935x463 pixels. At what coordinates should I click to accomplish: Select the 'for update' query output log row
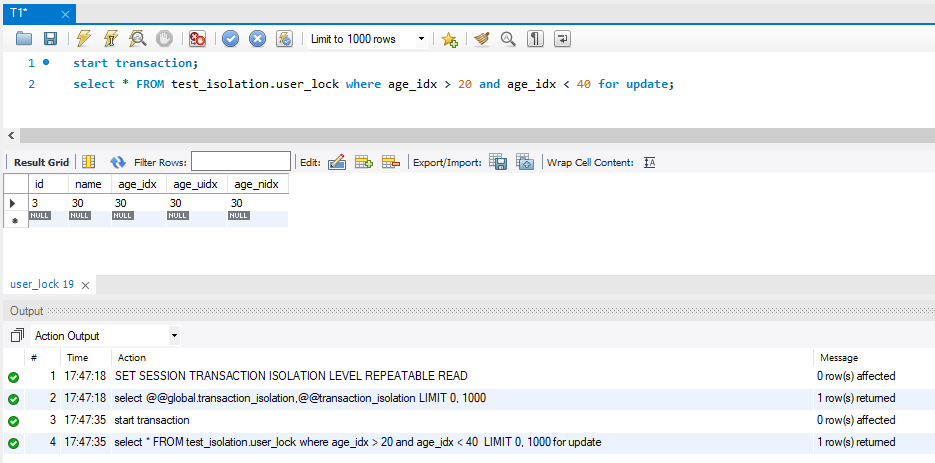pyautogui.click(x=466, y=442)
